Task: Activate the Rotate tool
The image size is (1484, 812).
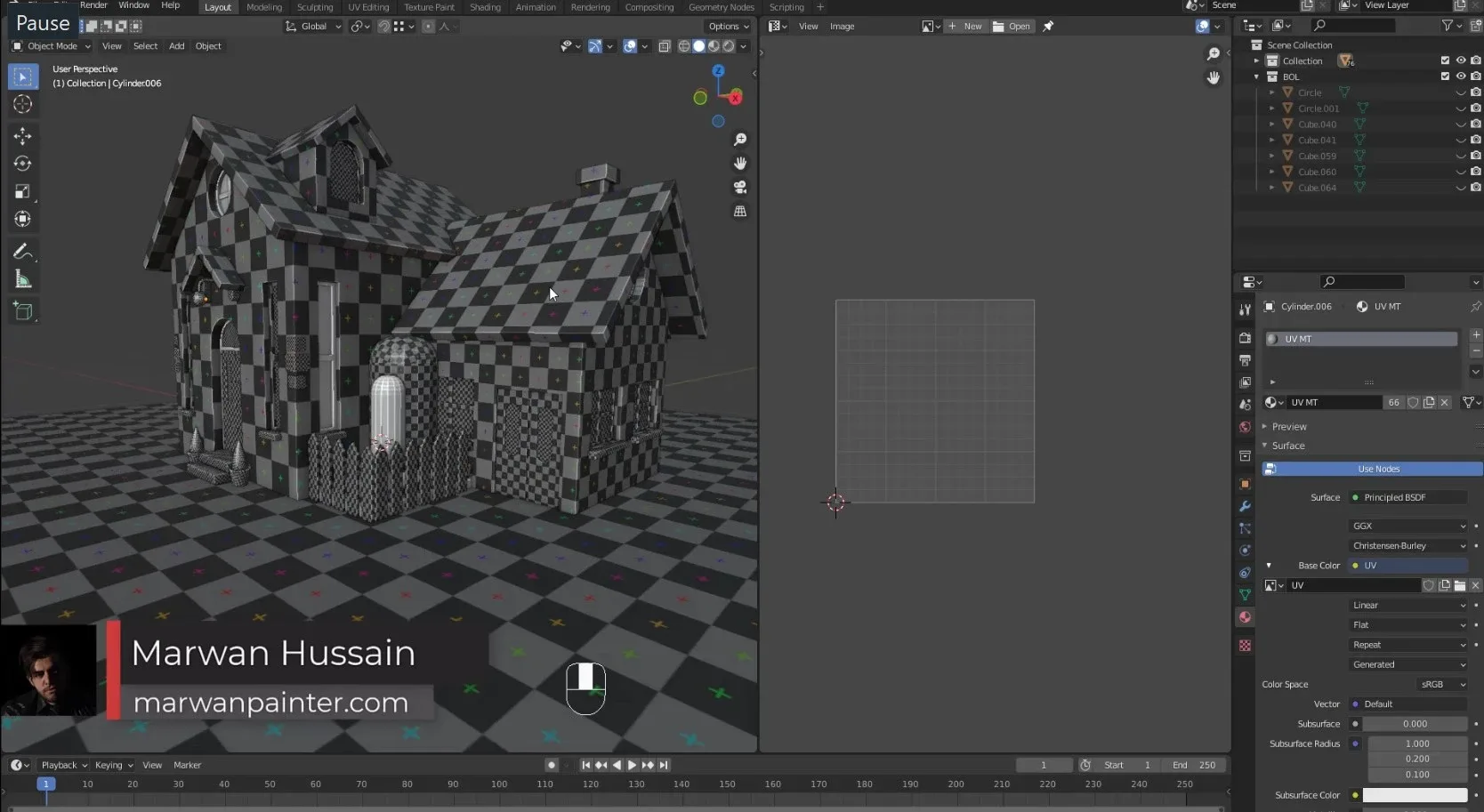Action: 23,164
